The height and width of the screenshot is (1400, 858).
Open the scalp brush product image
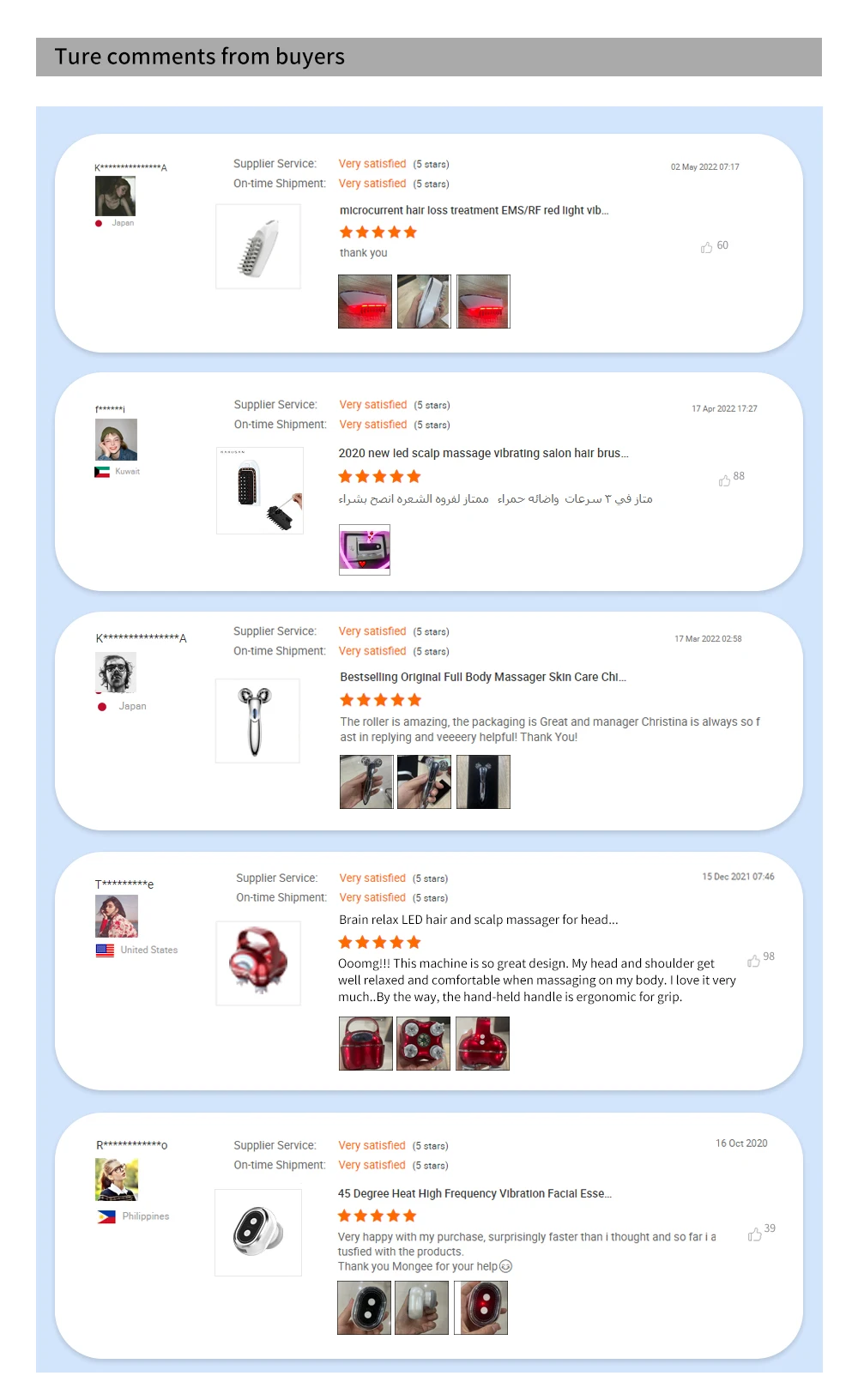pos(260,491)
